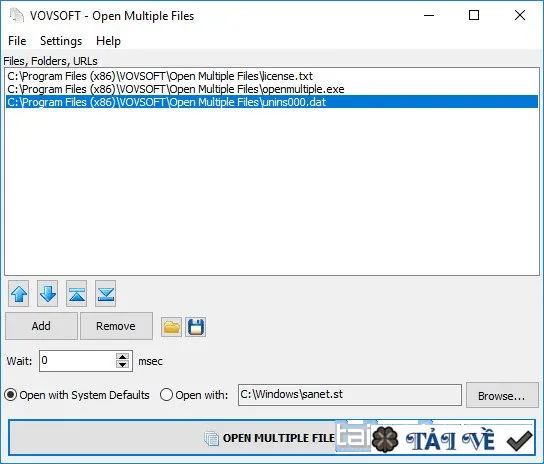Click the app icon in the title bar
544x464 pixels.
(x=16, y=16)
